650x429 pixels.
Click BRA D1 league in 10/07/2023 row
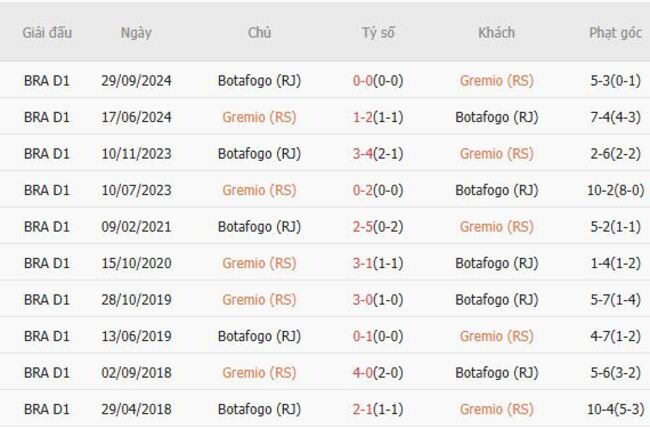point(47,190)
